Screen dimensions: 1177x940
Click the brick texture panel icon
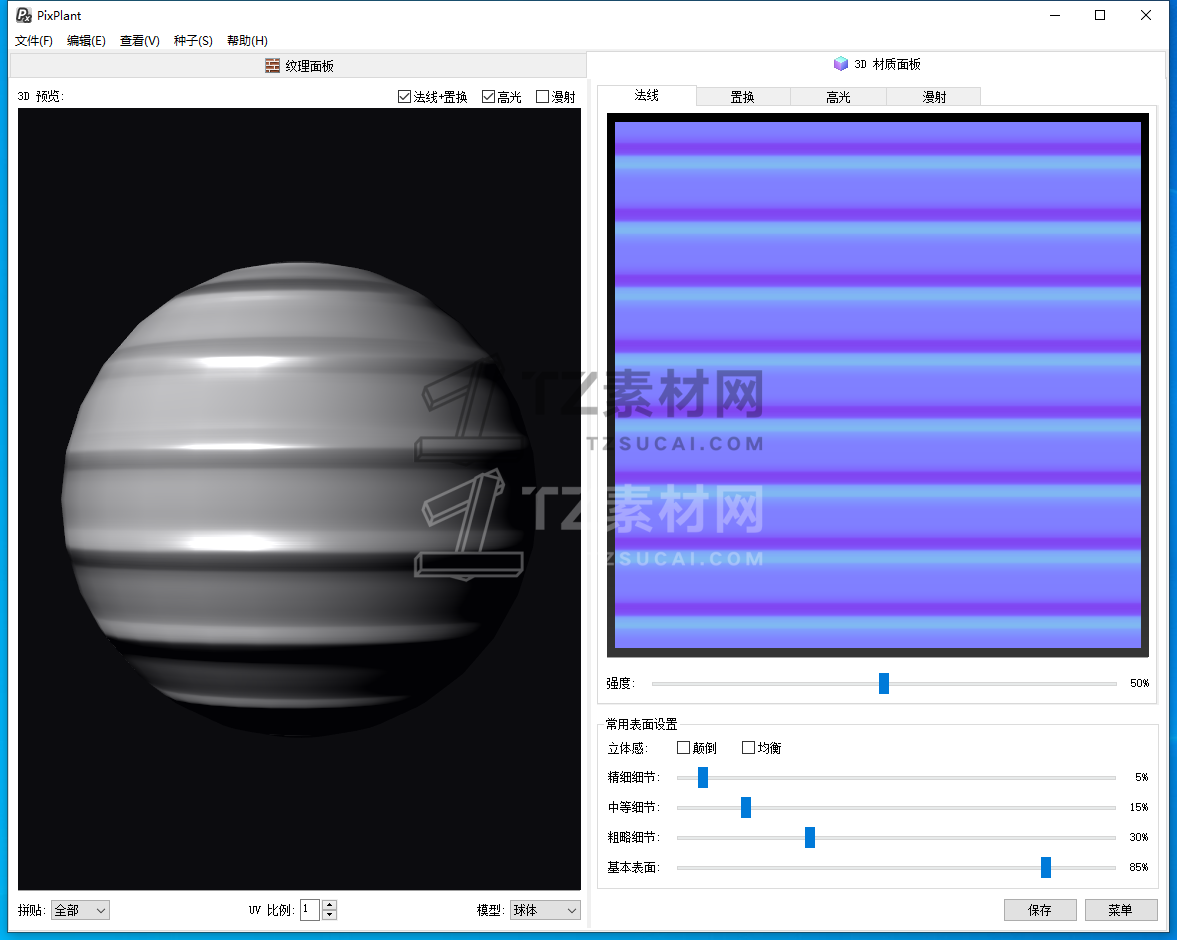coord(272,66)
